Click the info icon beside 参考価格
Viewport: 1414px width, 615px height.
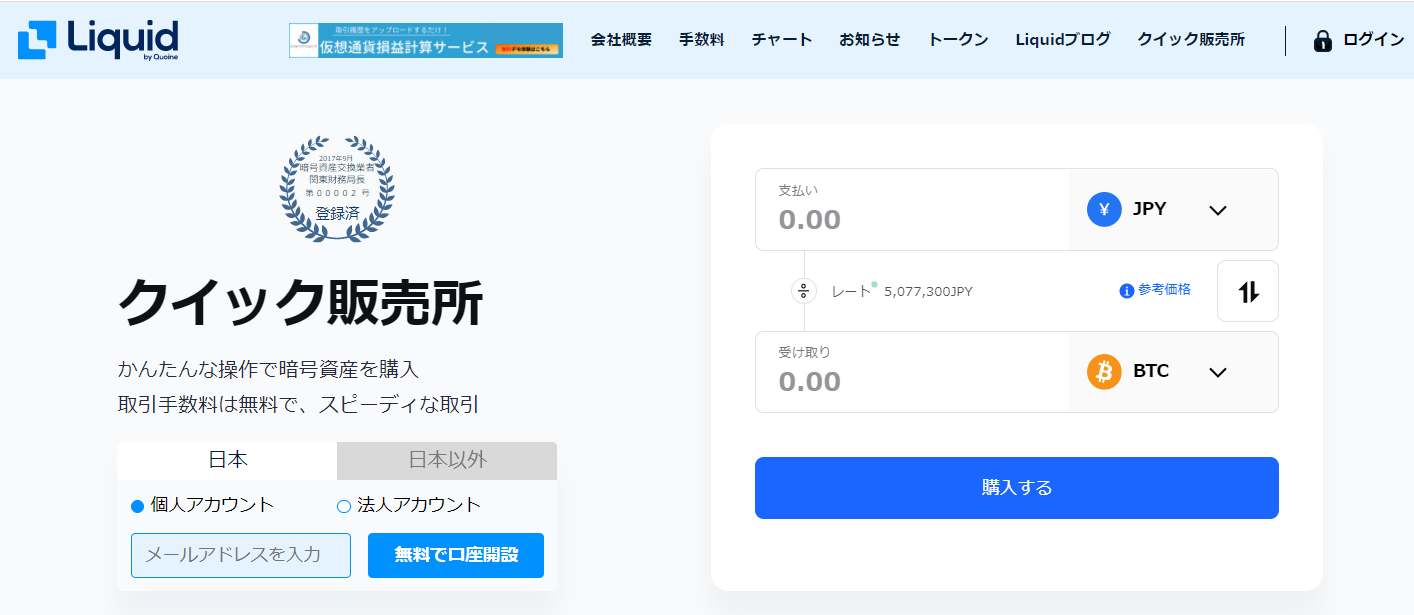[x=1127, y=291]
